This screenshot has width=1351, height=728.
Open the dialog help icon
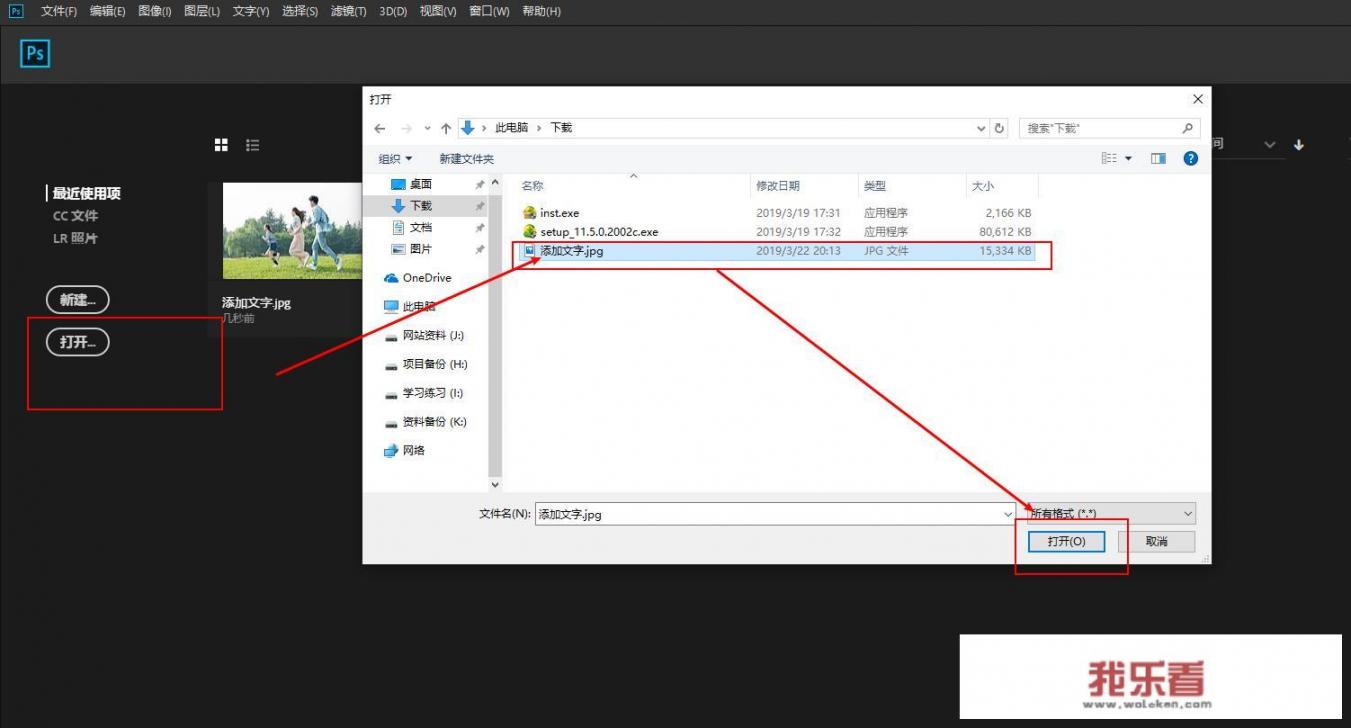coord(1190,158)
